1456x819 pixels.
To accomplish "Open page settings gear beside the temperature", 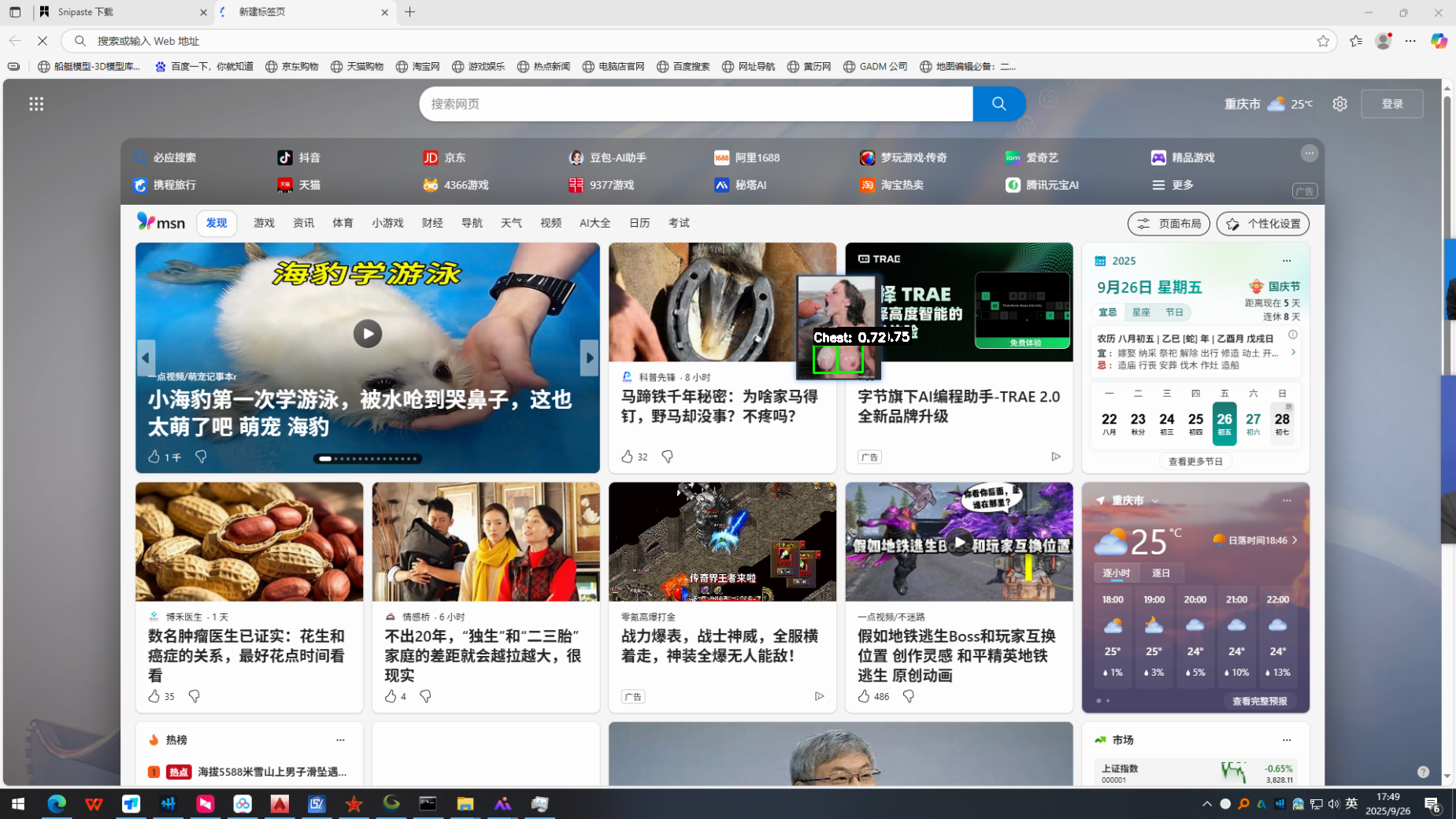I will (1339, 104).
